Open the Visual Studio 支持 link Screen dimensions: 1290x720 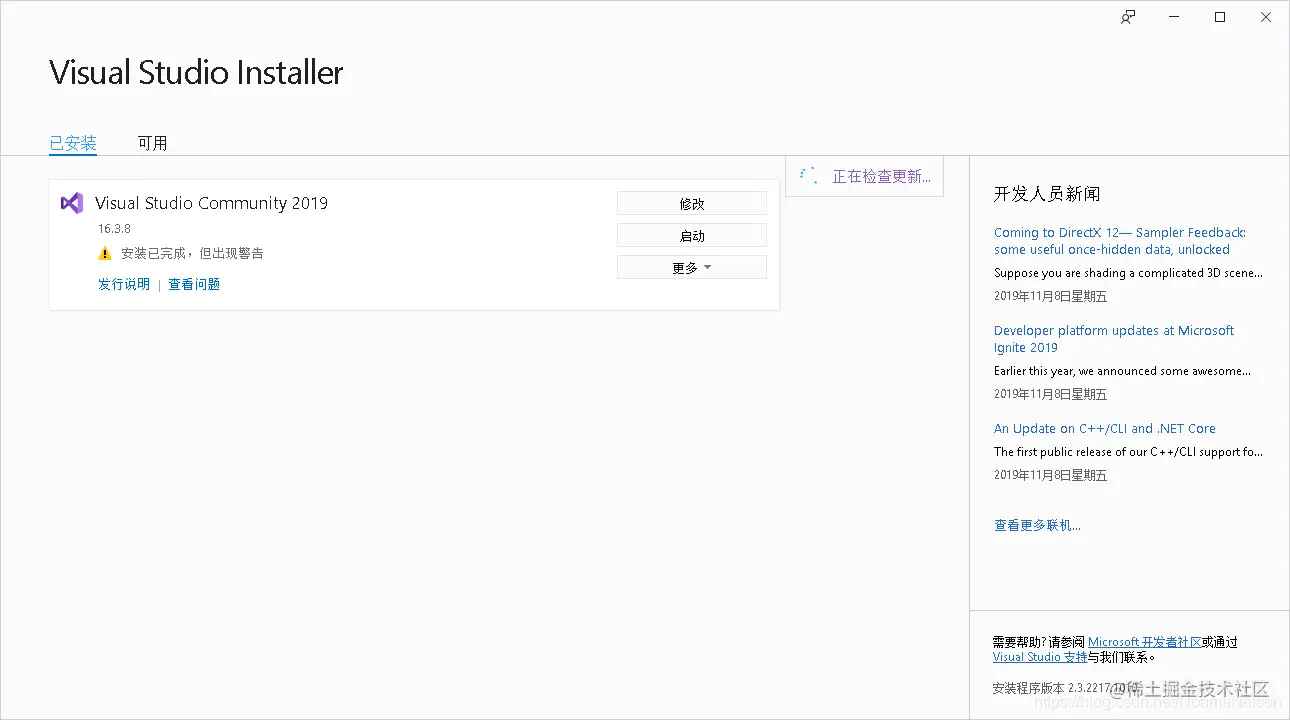coord(1039,657)
